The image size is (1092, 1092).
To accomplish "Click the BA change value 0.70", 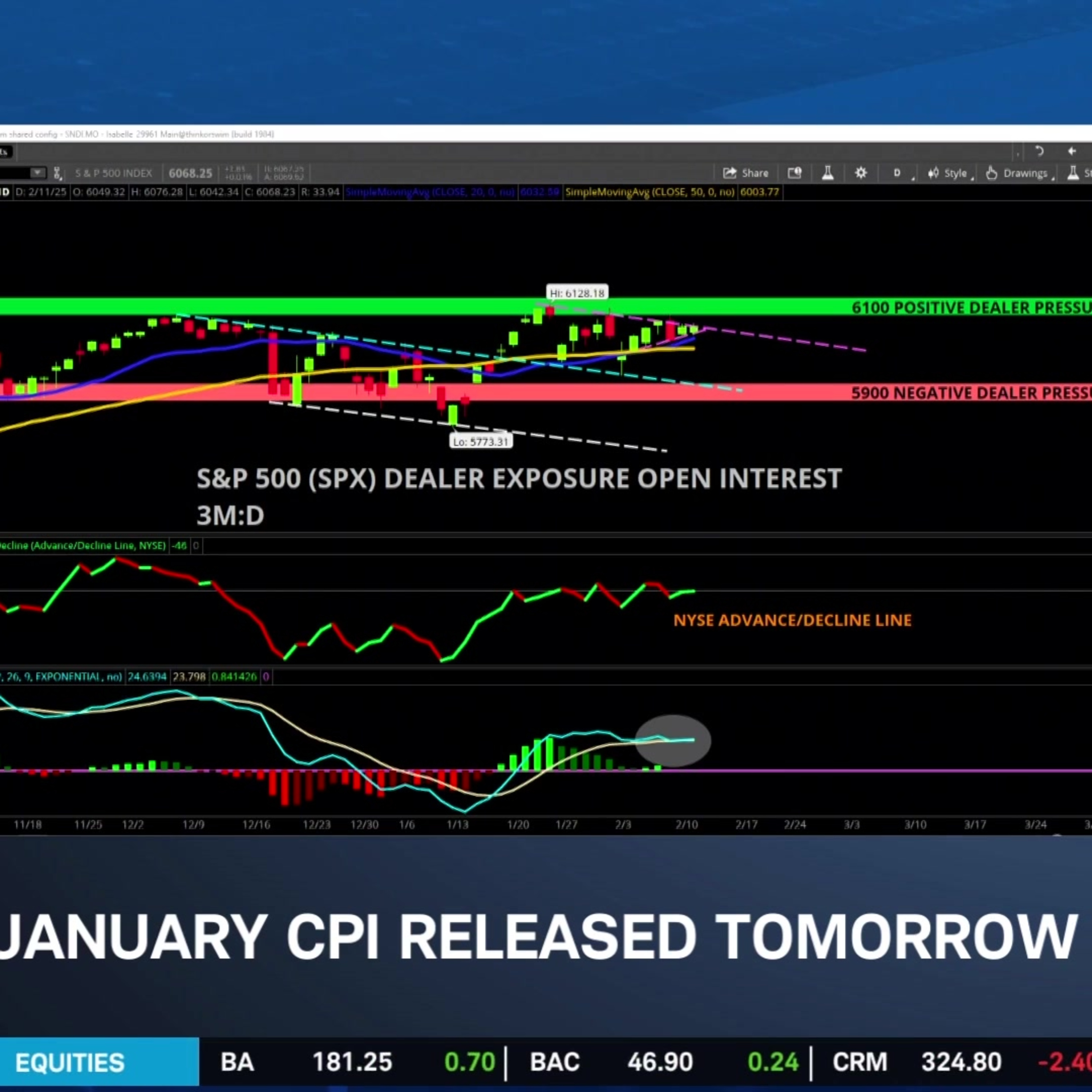I will pos(470,1062).
